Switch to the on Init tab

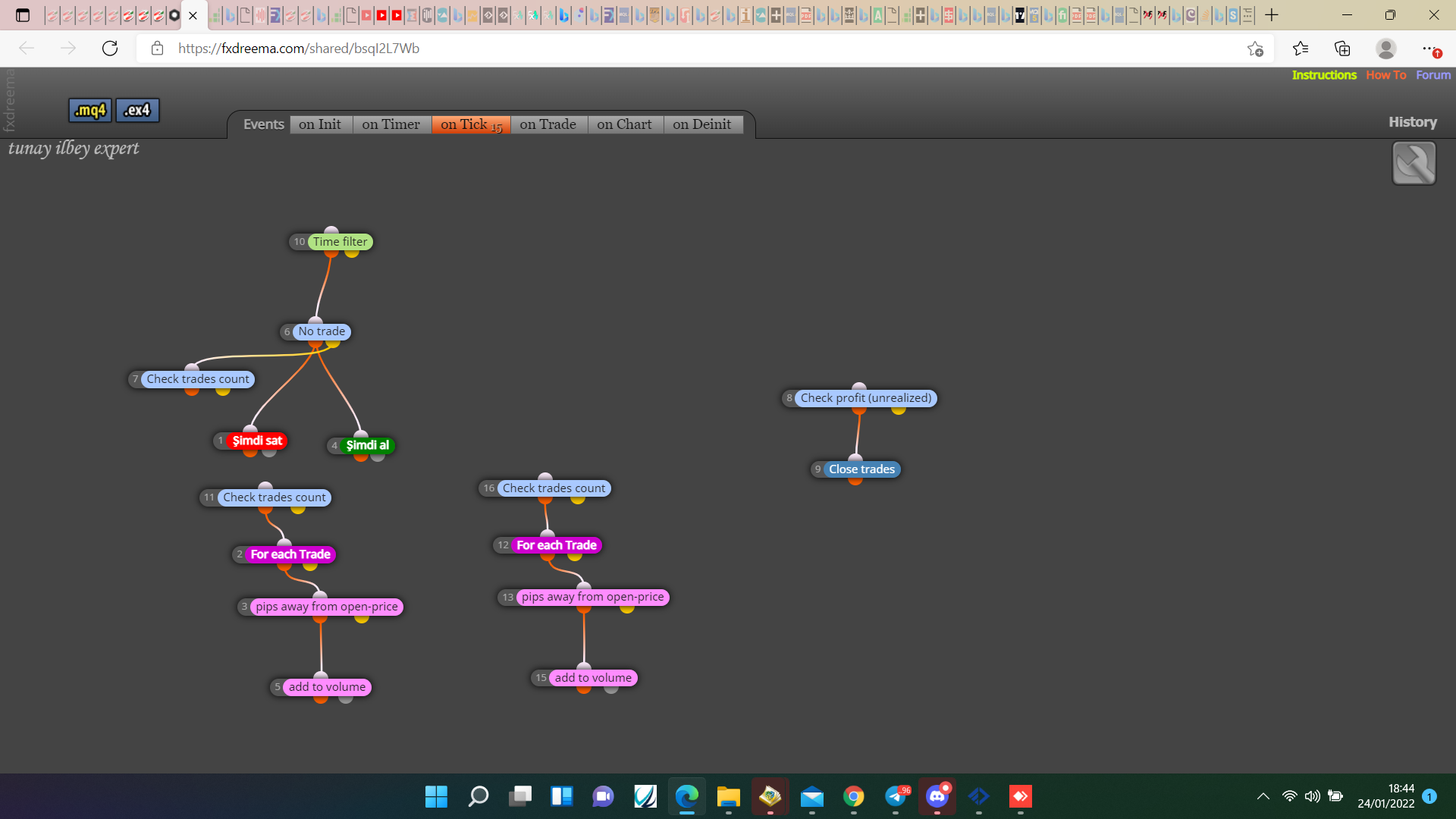(x=320, y=124)
